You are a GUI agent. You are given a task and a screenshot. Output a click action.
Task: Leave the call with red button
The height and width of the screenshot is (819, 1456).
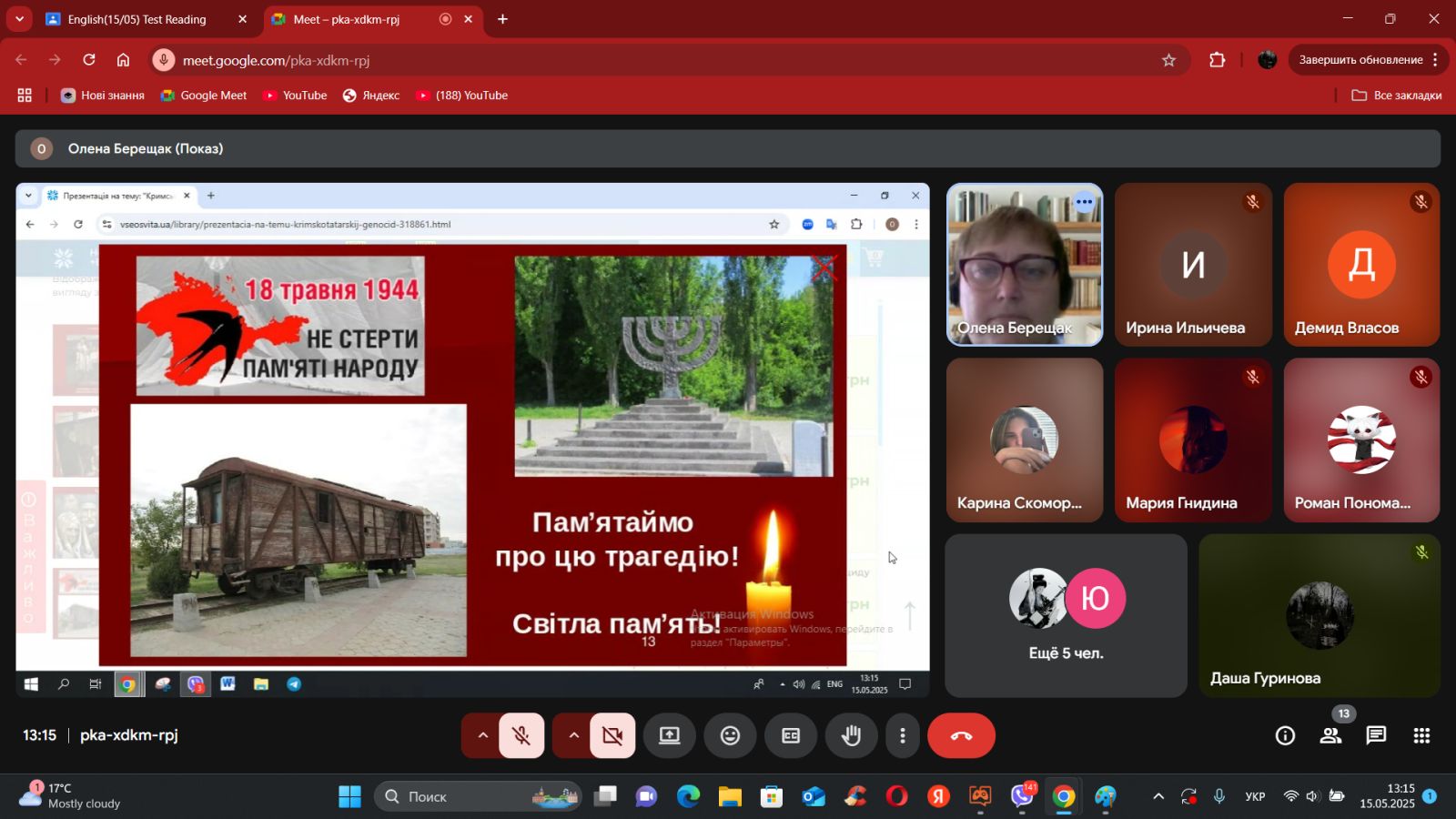[961, 735]
